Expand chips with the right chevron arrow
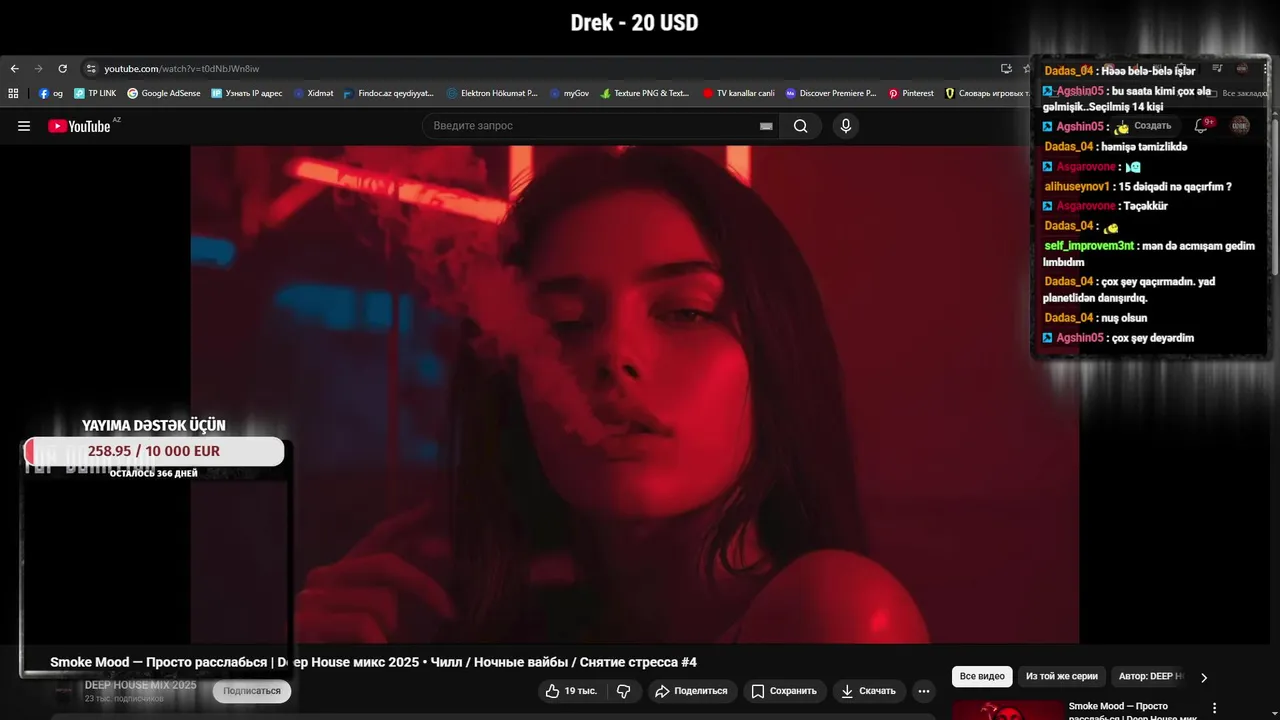 pyautogui.click(x=1204, y=677)
